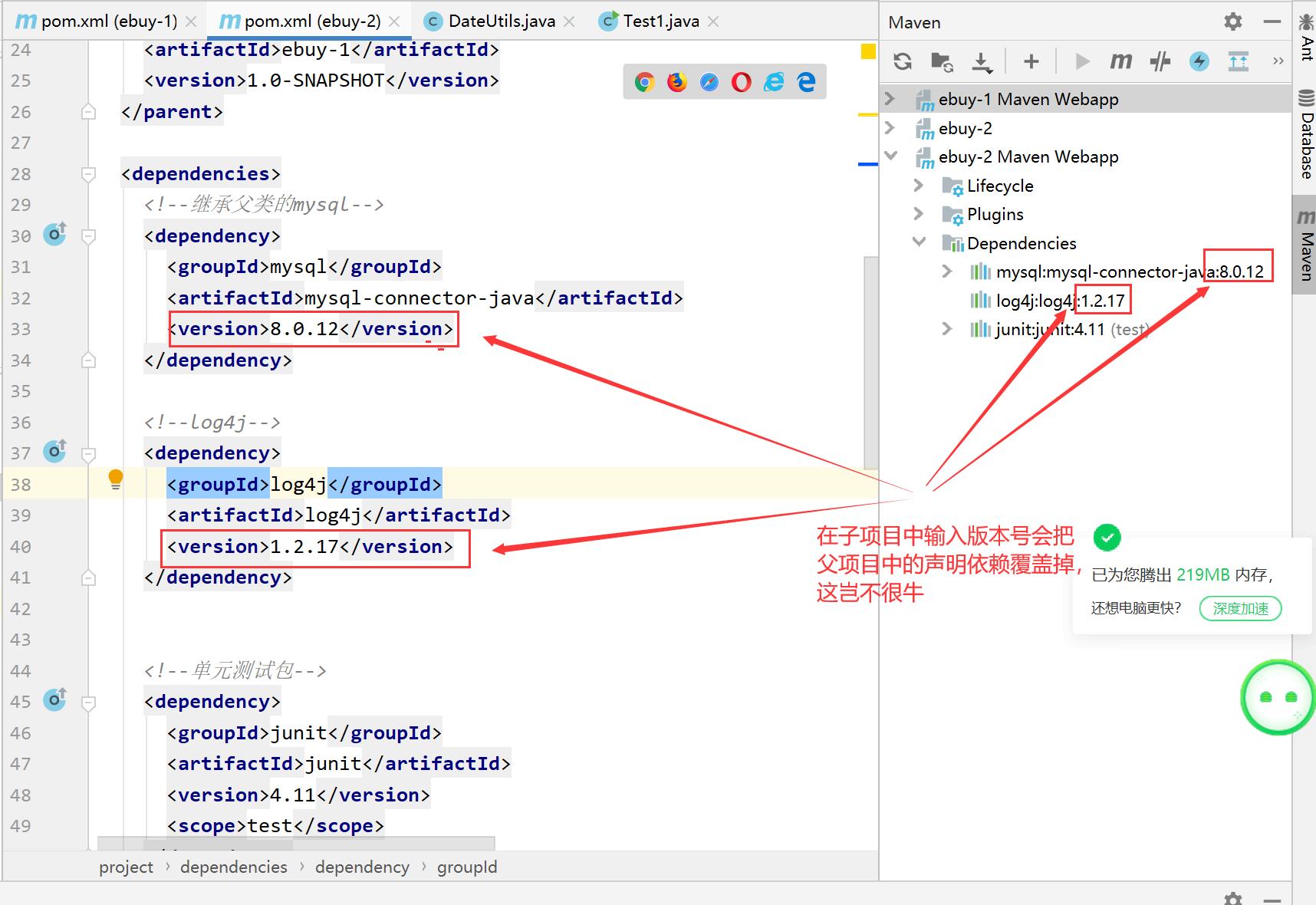
Task: Click the editor vertical scrollbar thumb
Action: coord(870,363)
